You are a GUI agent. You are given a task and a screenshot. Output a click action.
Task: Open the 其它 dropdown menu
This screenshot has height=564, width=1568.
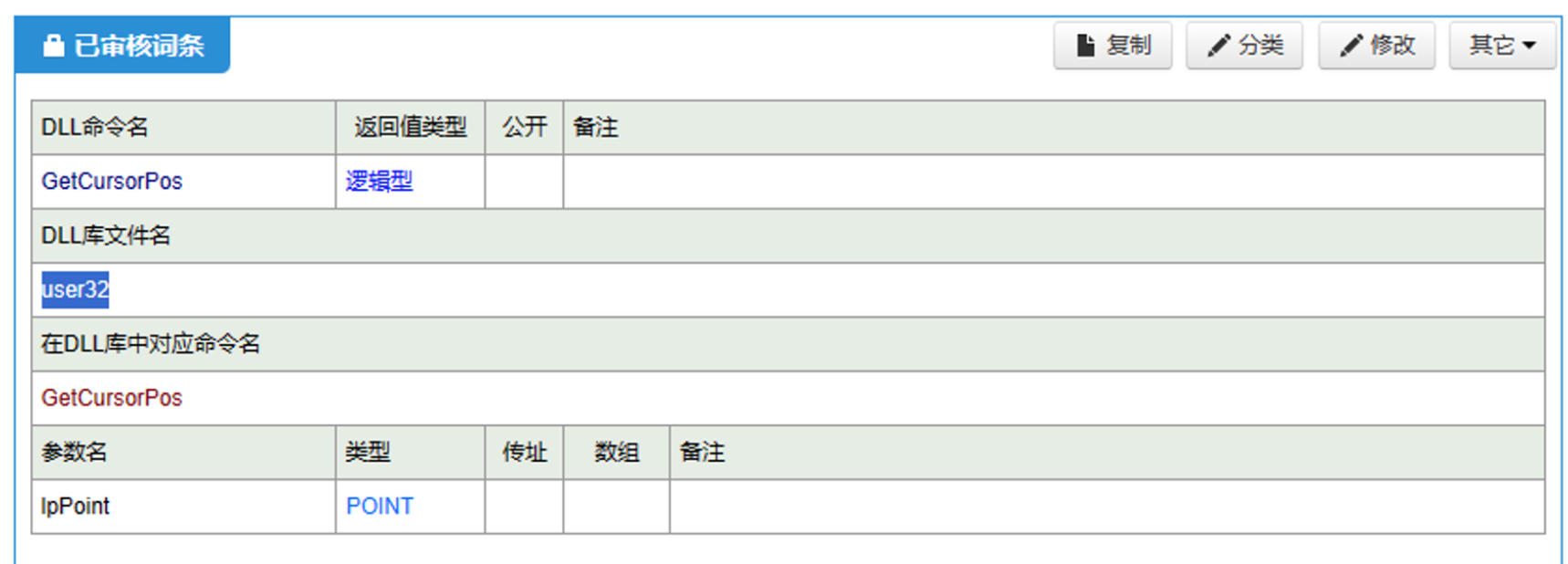1502,45
